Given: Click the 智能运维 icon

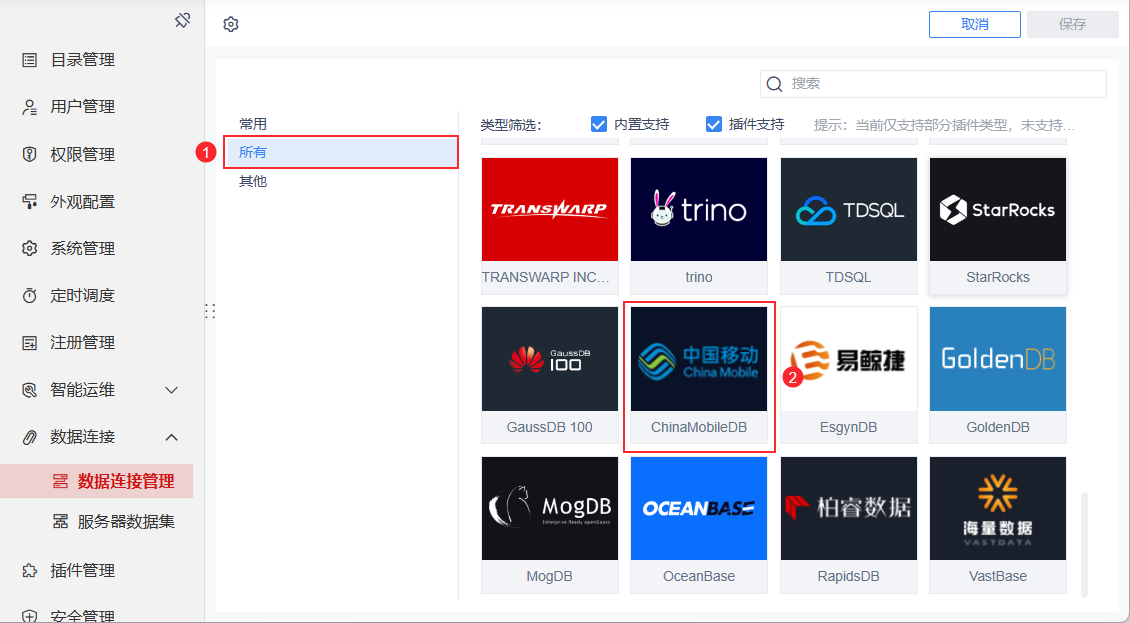Looking at the screenshot, I should (30, 390).
